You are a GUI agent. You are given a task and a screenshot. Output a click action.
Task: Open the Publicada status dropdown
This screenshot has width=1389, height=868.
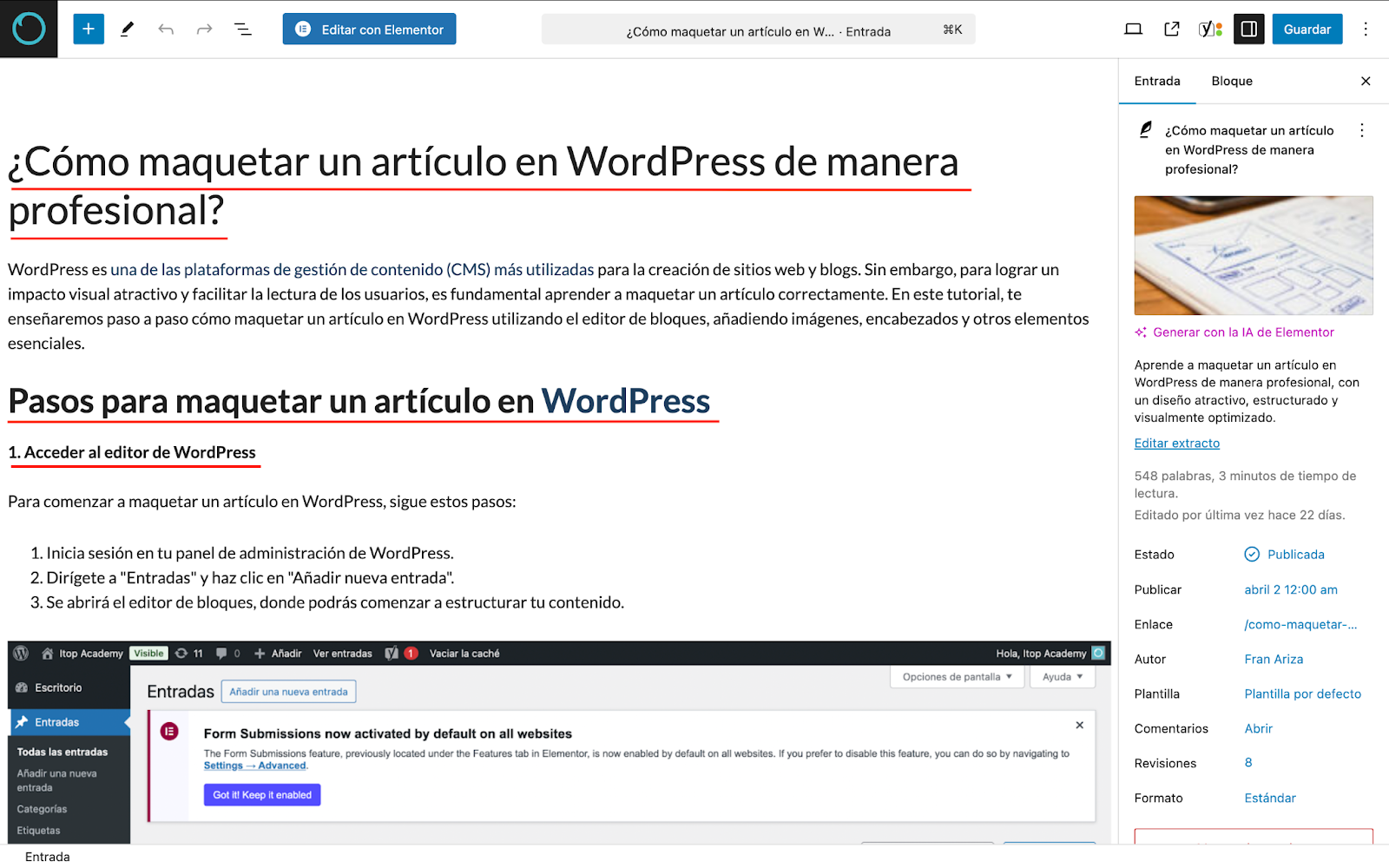coord(1284,555)
